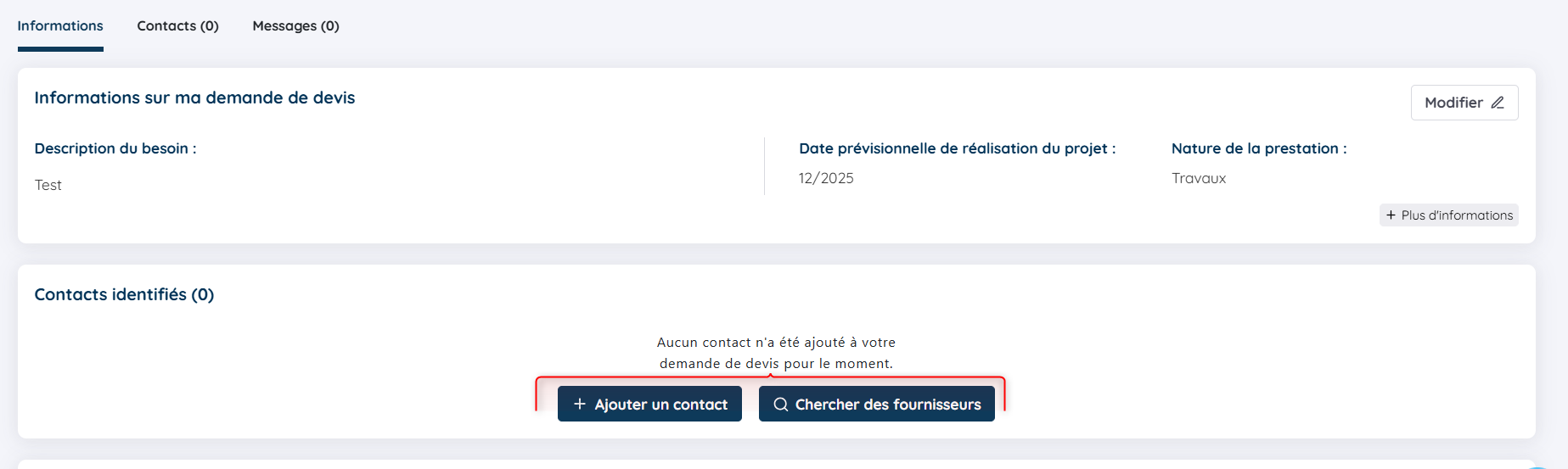Switch to the Informations tab
The width and height of the screenshot is (1568, 469).
tap(60, 26)
